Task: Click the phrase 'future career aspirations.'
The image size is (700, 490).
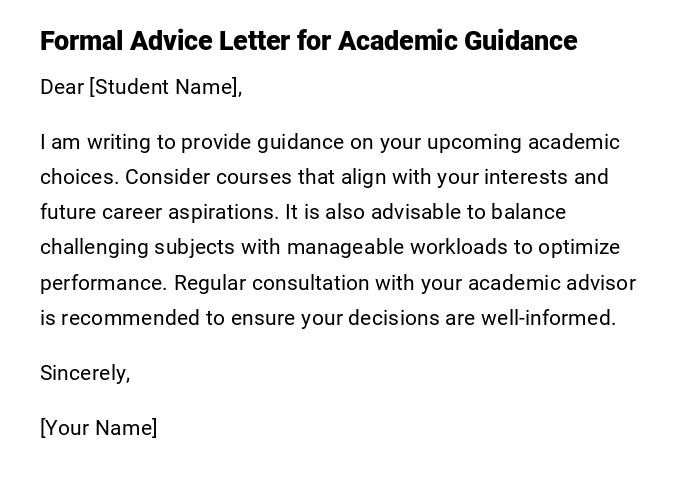Action: [160, 212]
